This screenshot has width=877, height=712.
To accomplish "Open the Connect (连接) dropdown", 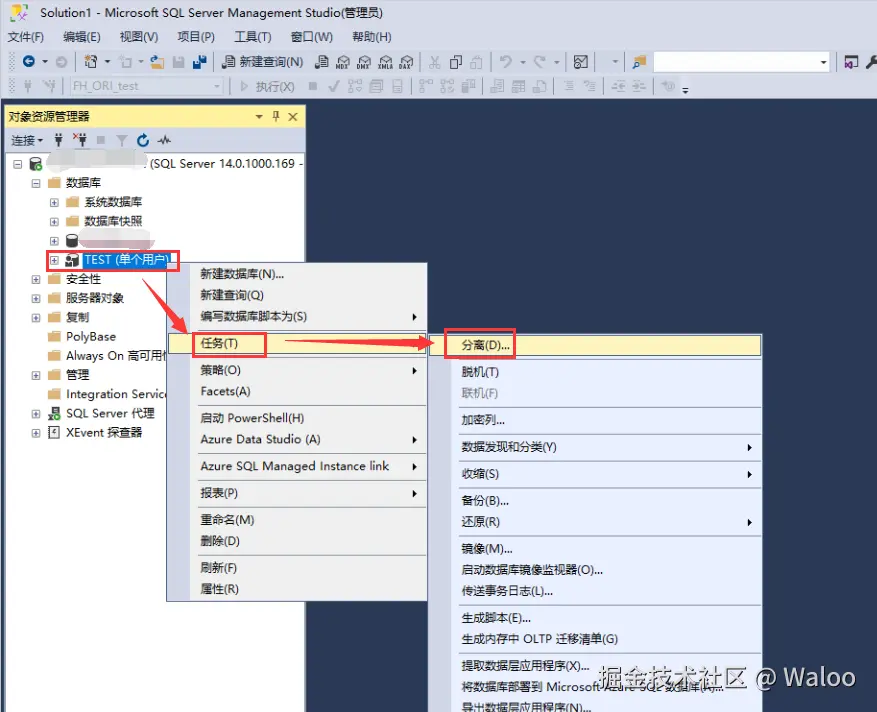I will pyautogui.click(x=27, y=140).
